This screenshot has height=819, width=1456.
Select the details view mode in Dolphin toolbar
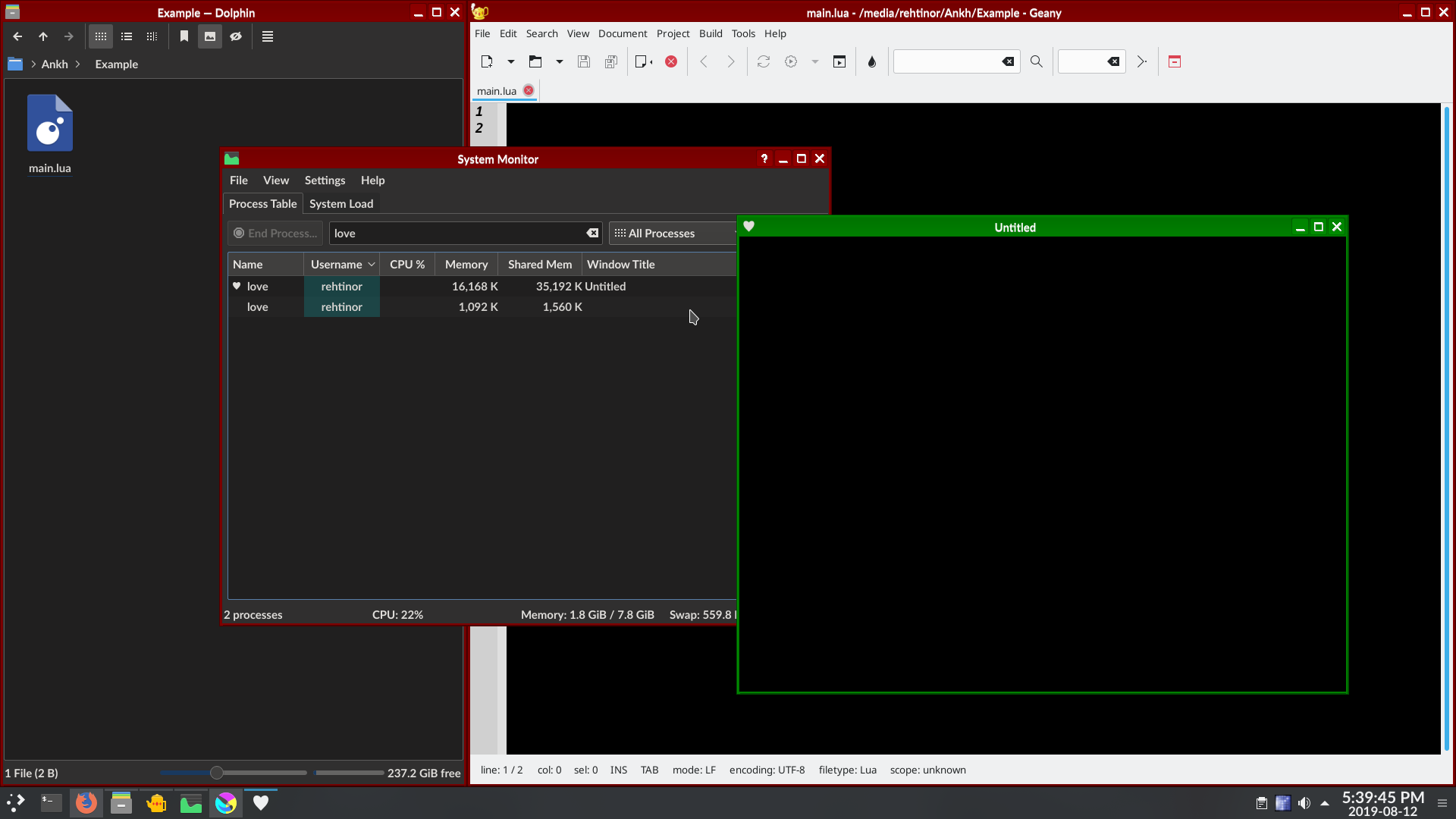(x=126, y=37)
